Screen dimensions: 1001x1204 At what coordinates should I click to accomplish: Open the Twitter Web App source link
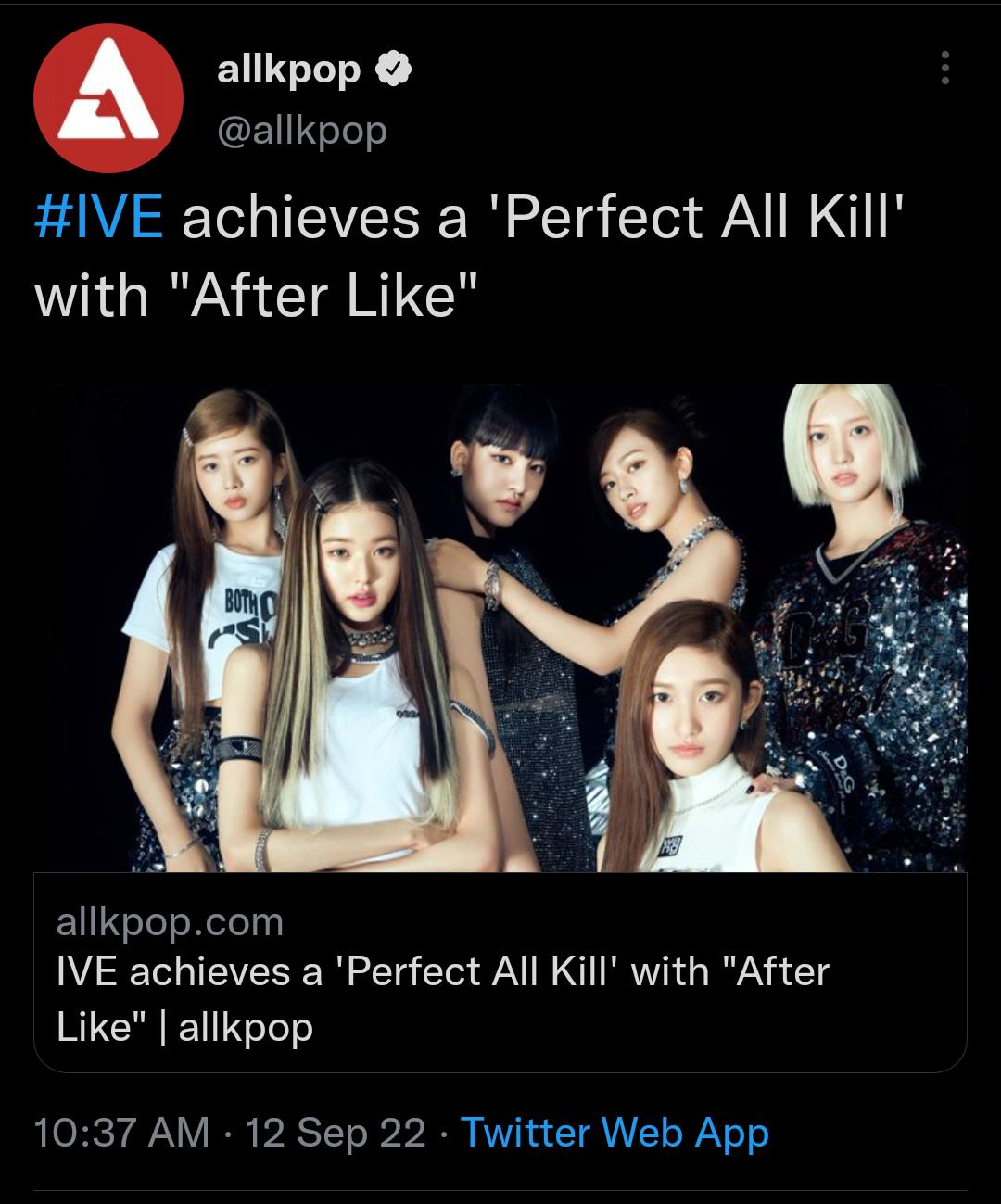[615, 1133]
